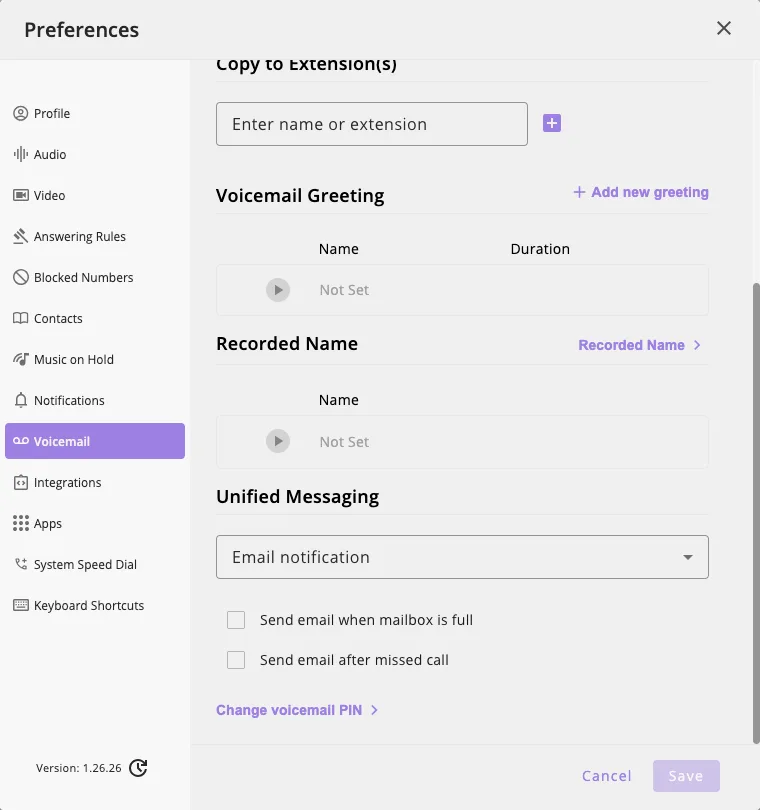
Task: Click the update check icon beside version
Action: (x=138, y=768)
